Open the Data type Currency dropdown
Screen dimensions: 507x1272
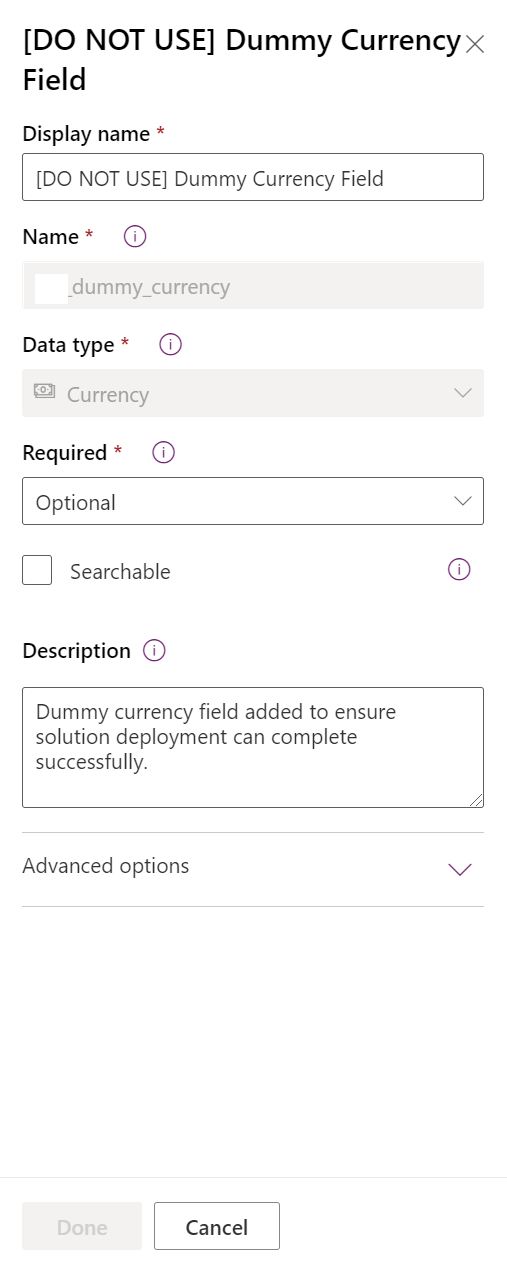coord(253,393)
